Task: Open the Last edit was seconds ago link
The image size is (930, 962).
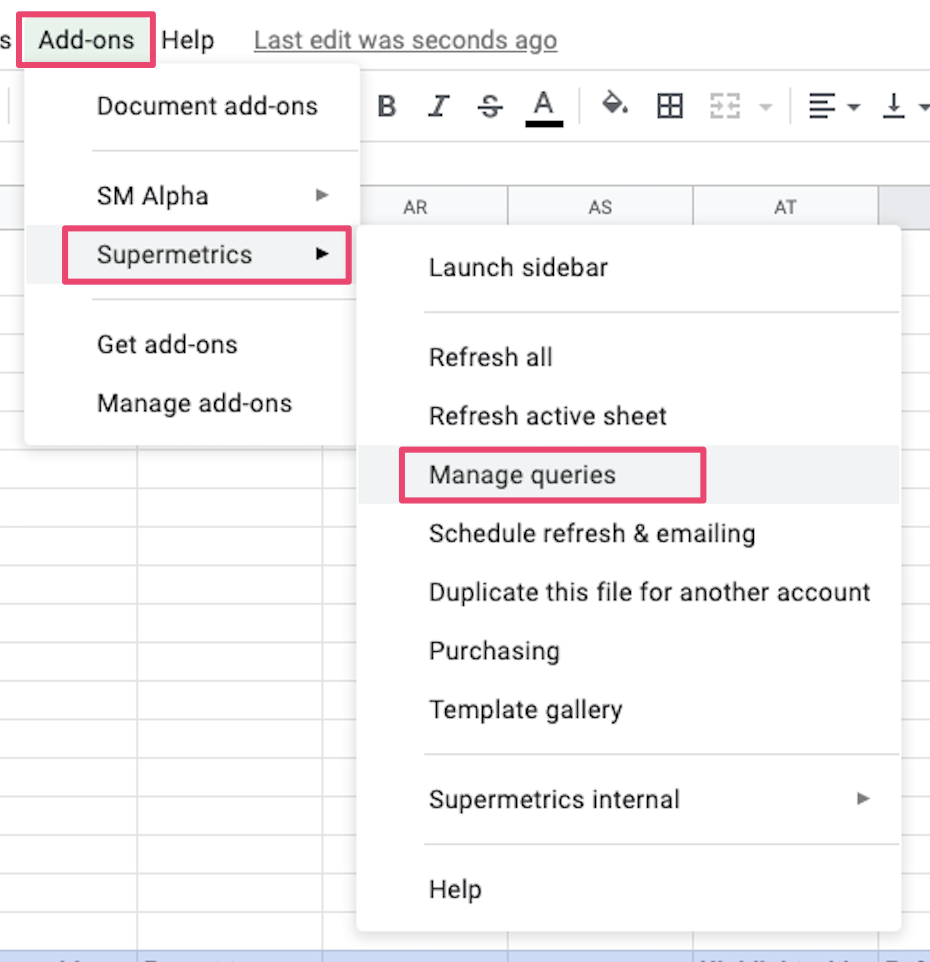Action: [x=405, y=40]
